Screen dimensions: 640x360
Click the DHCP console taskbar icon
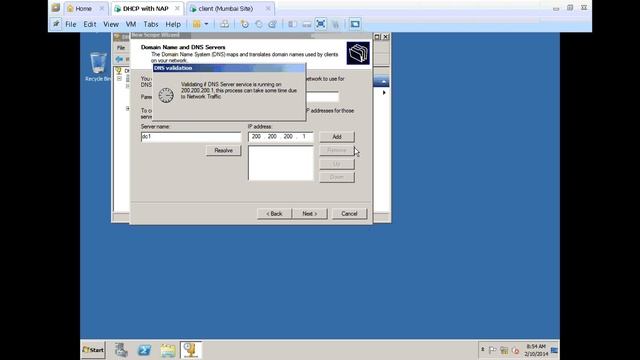[x=191, y=350]
